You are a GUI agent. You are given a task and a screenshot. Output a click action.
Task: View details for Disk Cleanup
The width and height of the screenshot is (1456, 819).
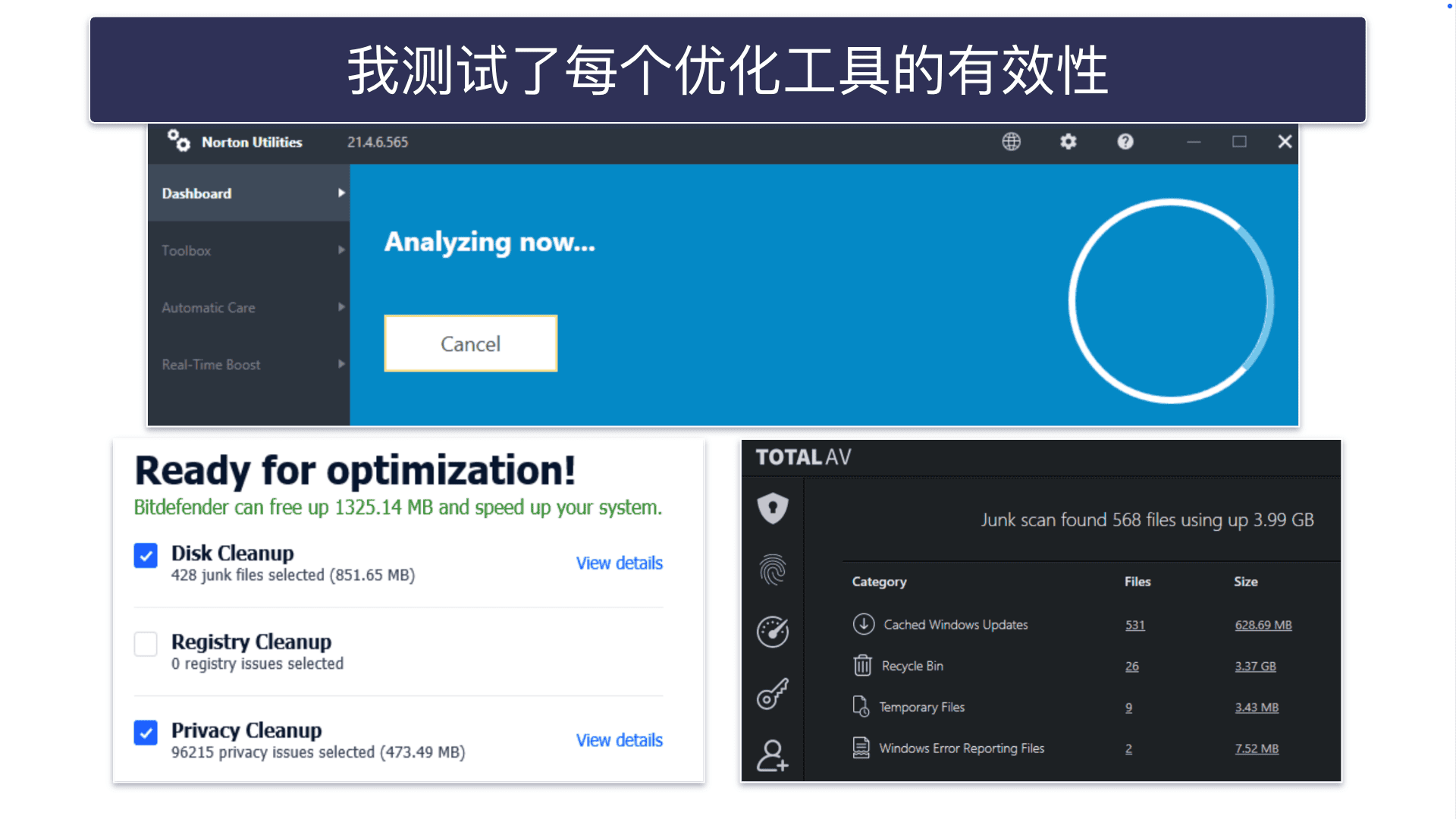click(619, 563)
